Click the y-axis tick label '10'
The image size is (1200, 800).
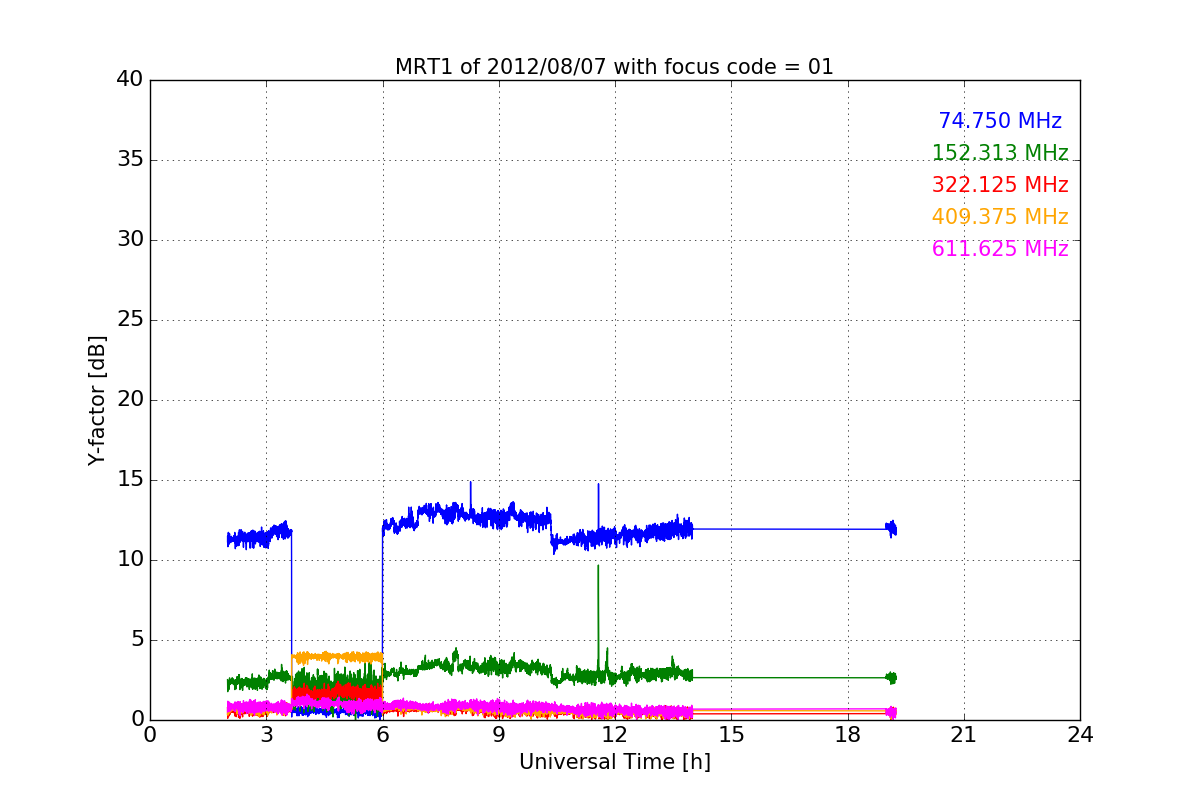pyautogui.click(x=130, y=560)
